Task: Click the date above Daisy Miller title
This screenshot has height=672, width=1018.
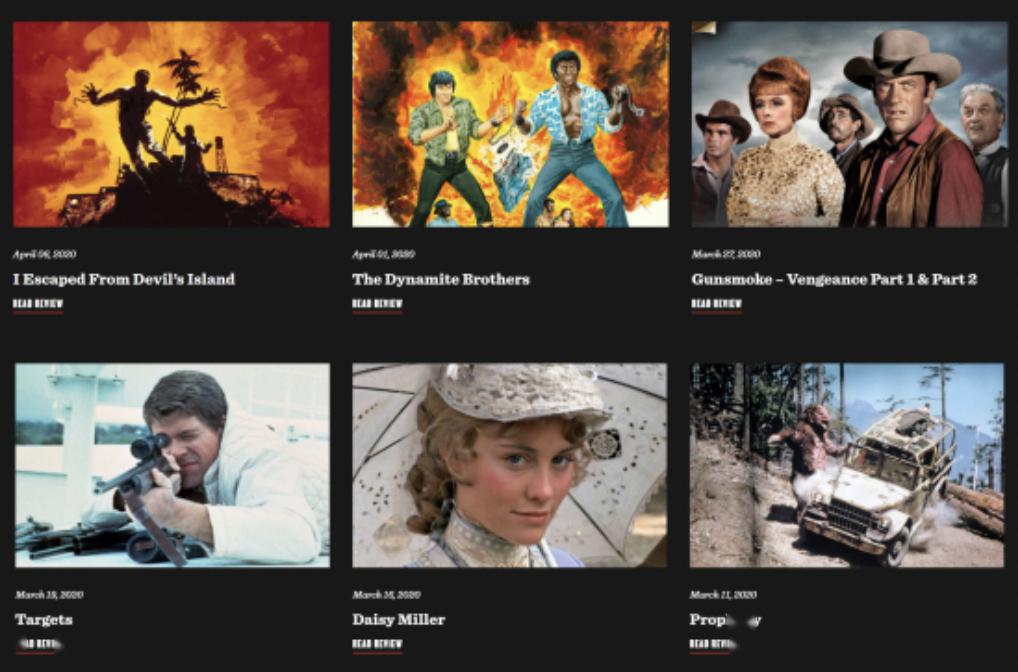Action: (x=386, y=594)
